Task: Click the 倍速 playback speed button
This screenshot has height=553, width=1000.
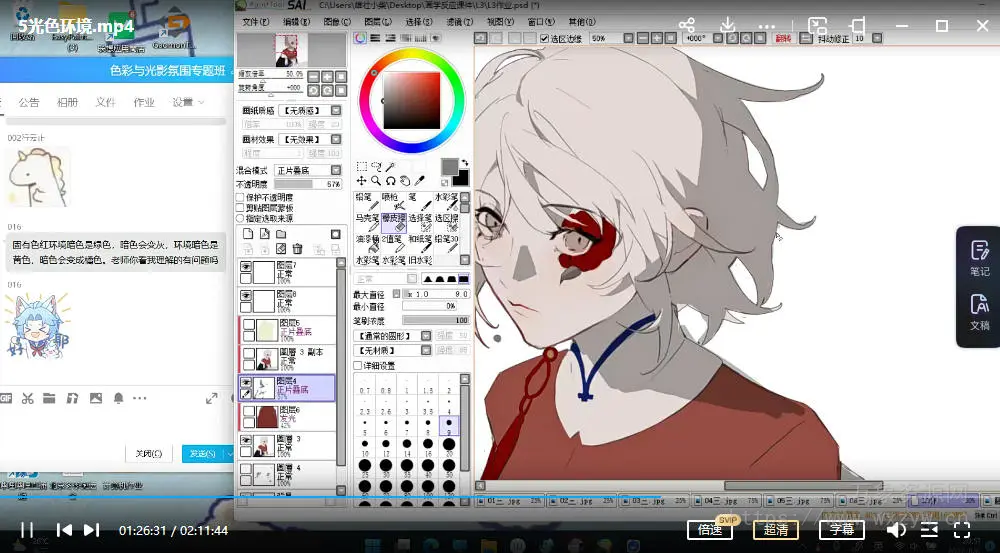Action: coord(710,530)
